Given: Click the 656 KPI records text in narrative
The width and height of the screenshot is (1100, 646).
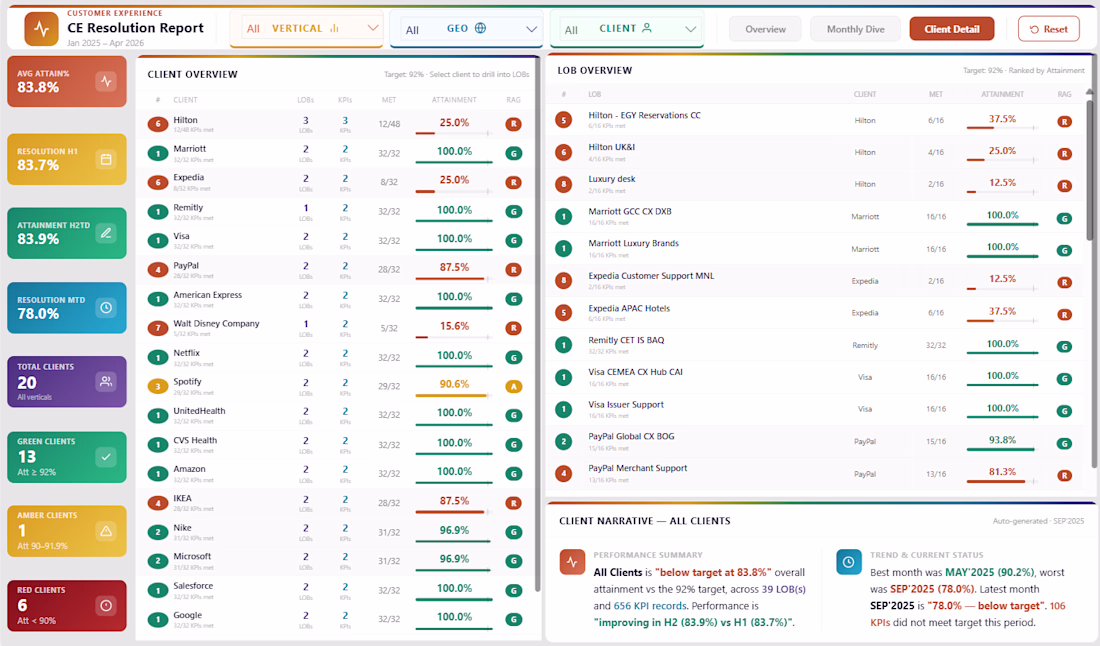Looking at the screenshot, I should tap(650, 606).
